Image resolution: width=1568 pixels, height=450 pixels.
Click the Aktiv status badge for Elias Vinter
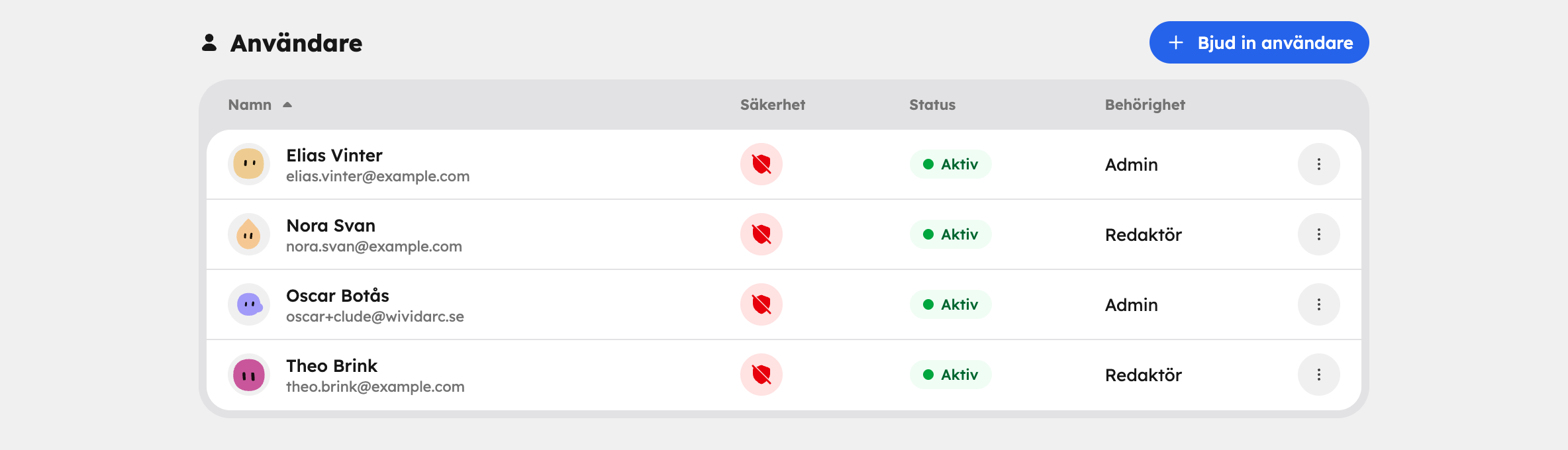950,164
